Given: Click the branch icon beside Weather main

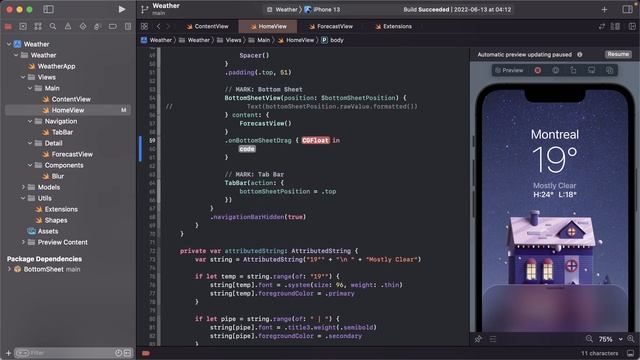Looking at the screenshot, I should (x=144, y=9).
